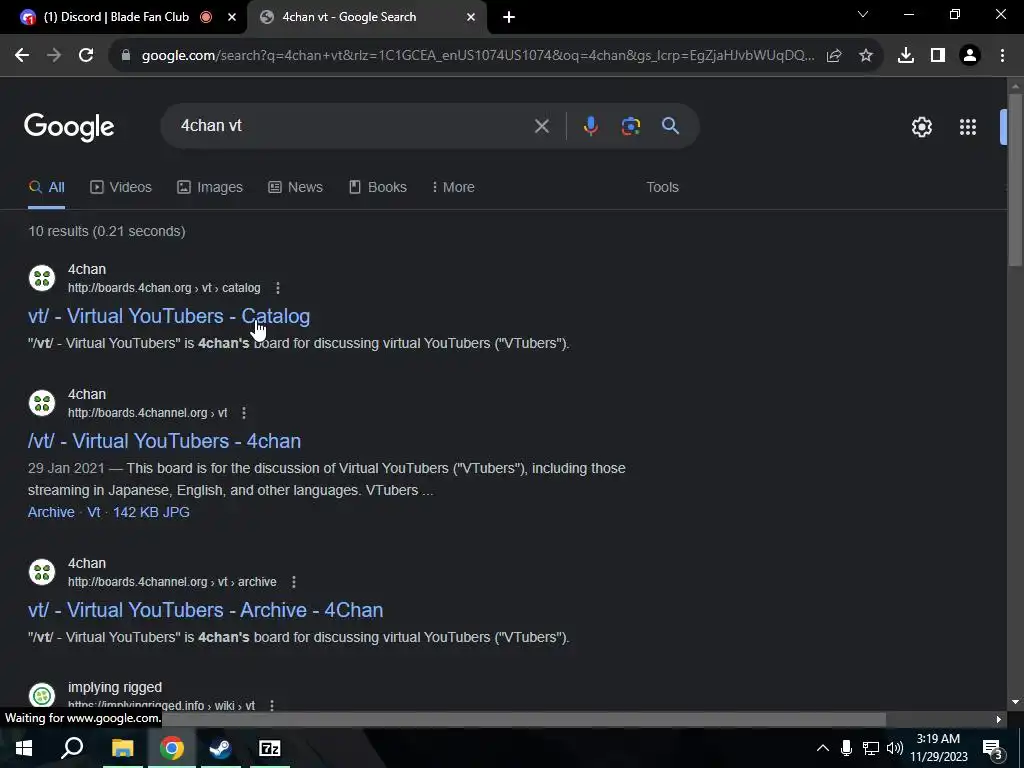Click vertical page scrollbar

[x=1015, y=180]
